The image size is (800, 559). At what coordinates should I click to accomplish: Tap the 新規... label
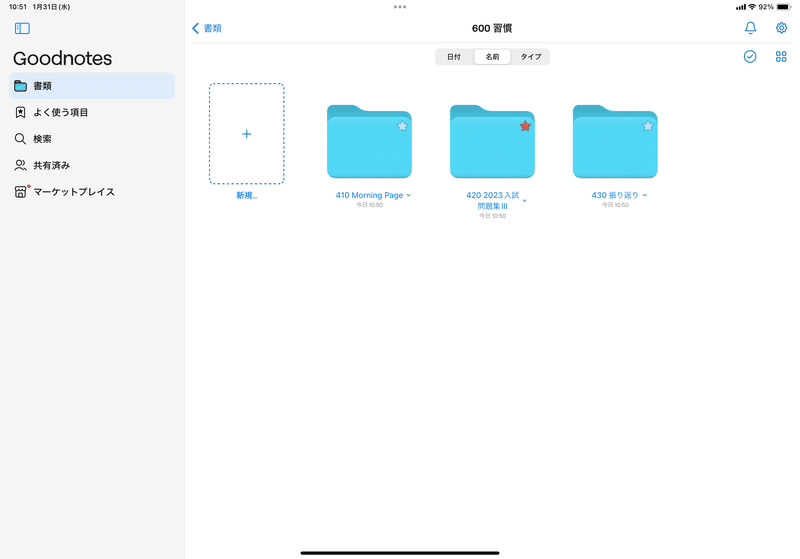coord(246,195)
